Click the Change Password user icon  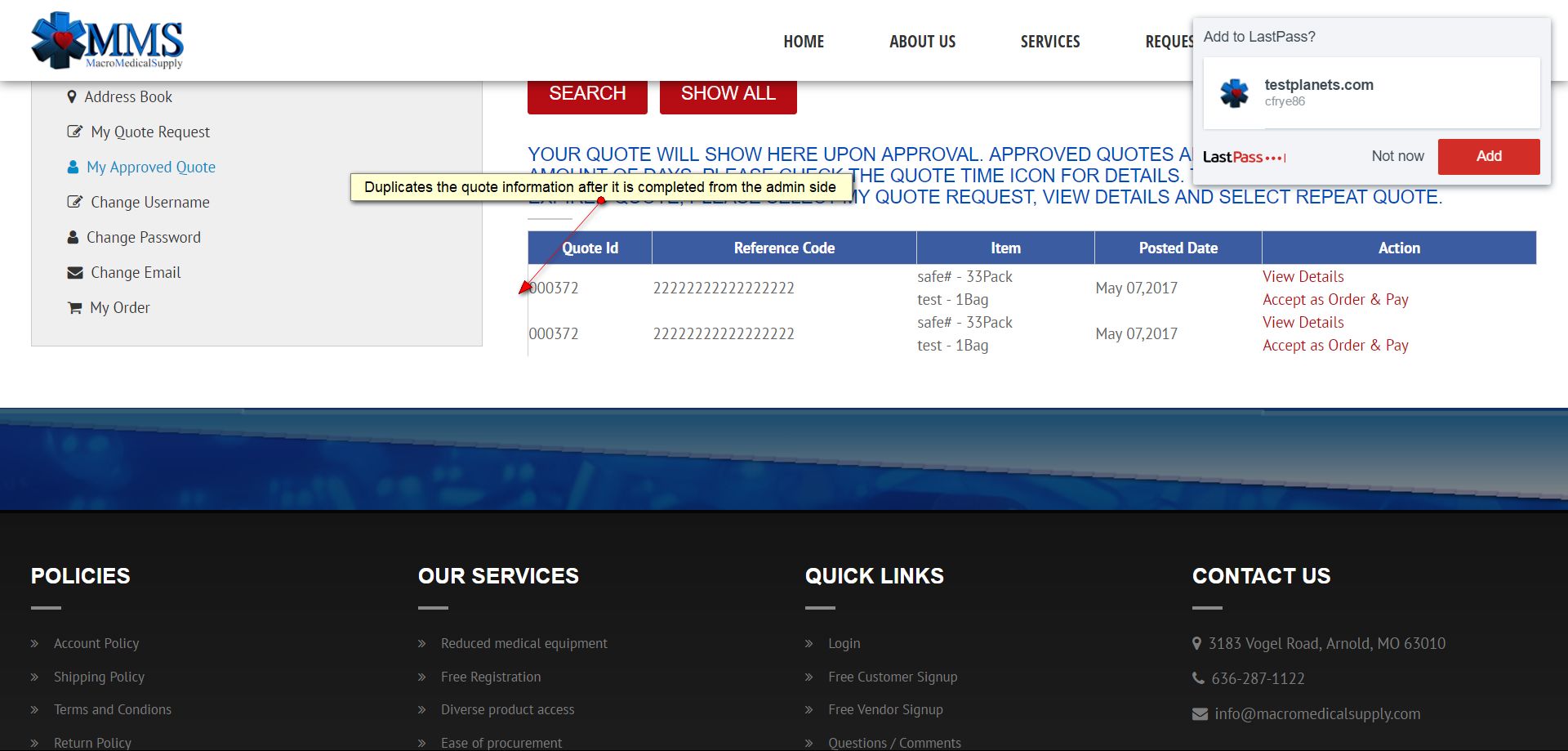[x=73, y=237]
